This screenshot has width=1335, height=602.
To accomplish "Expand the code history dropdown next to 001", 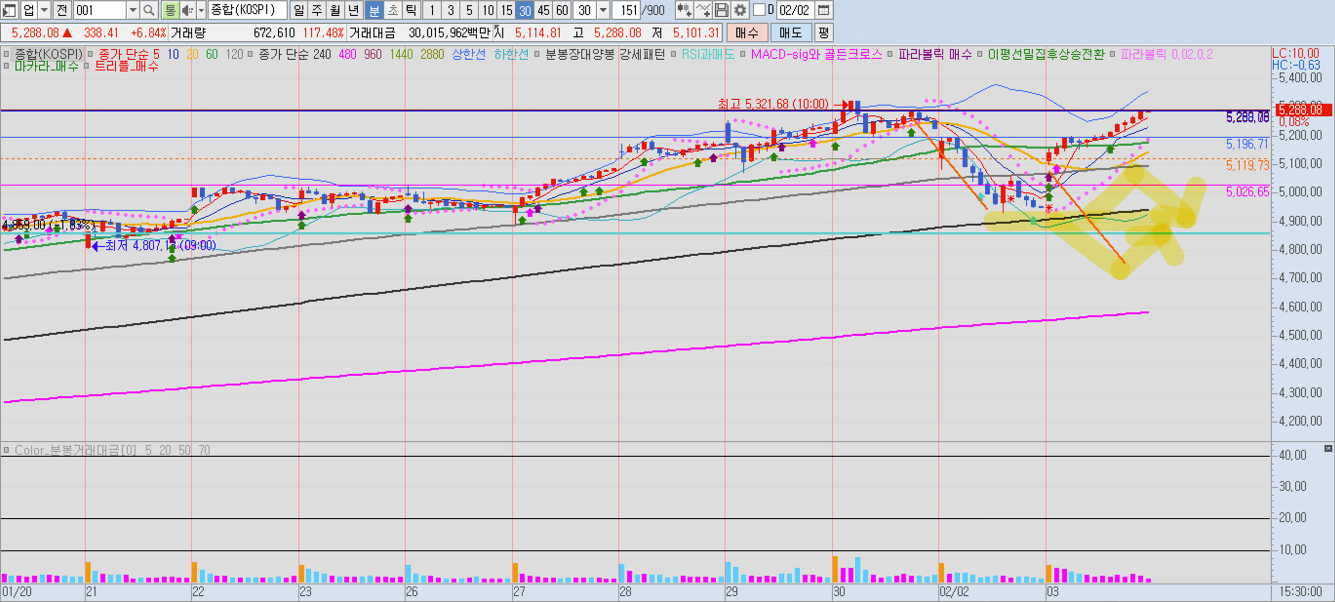I will [x=132, y=10].
